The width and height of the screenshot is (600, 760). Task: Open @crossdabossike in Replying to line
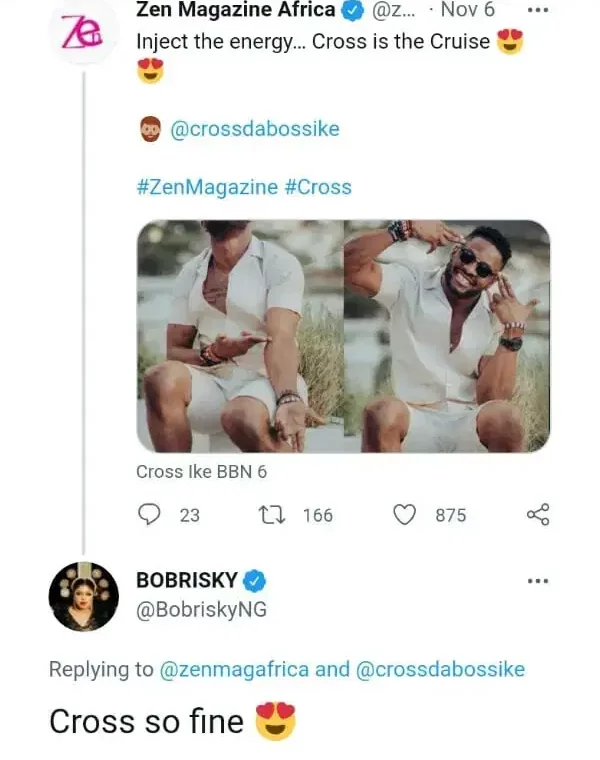[440, 669]
